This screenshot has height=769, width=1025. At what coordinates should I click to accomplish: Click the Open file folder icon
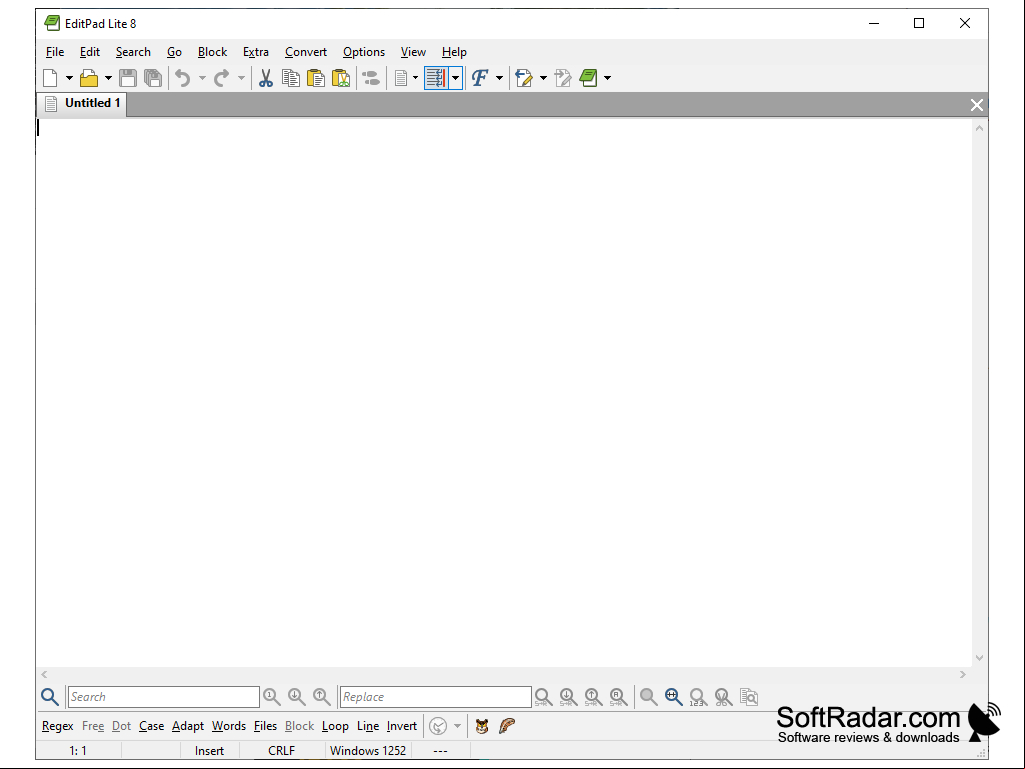pyautogui.click(x=89, y=78)
